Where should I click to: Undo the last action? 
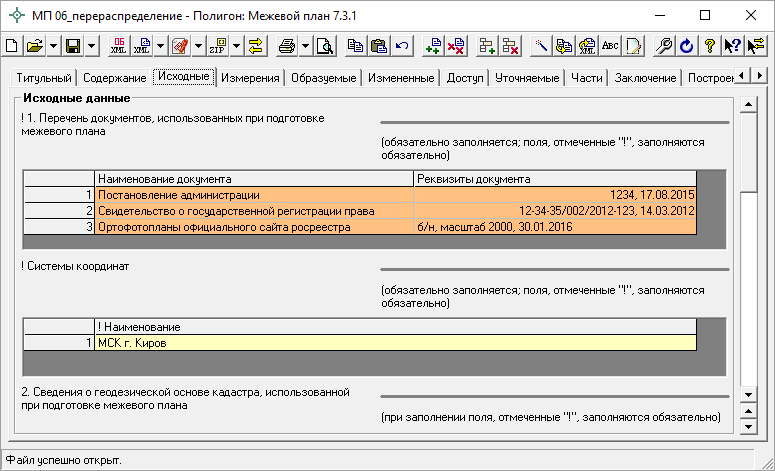(x=402, y=46)
